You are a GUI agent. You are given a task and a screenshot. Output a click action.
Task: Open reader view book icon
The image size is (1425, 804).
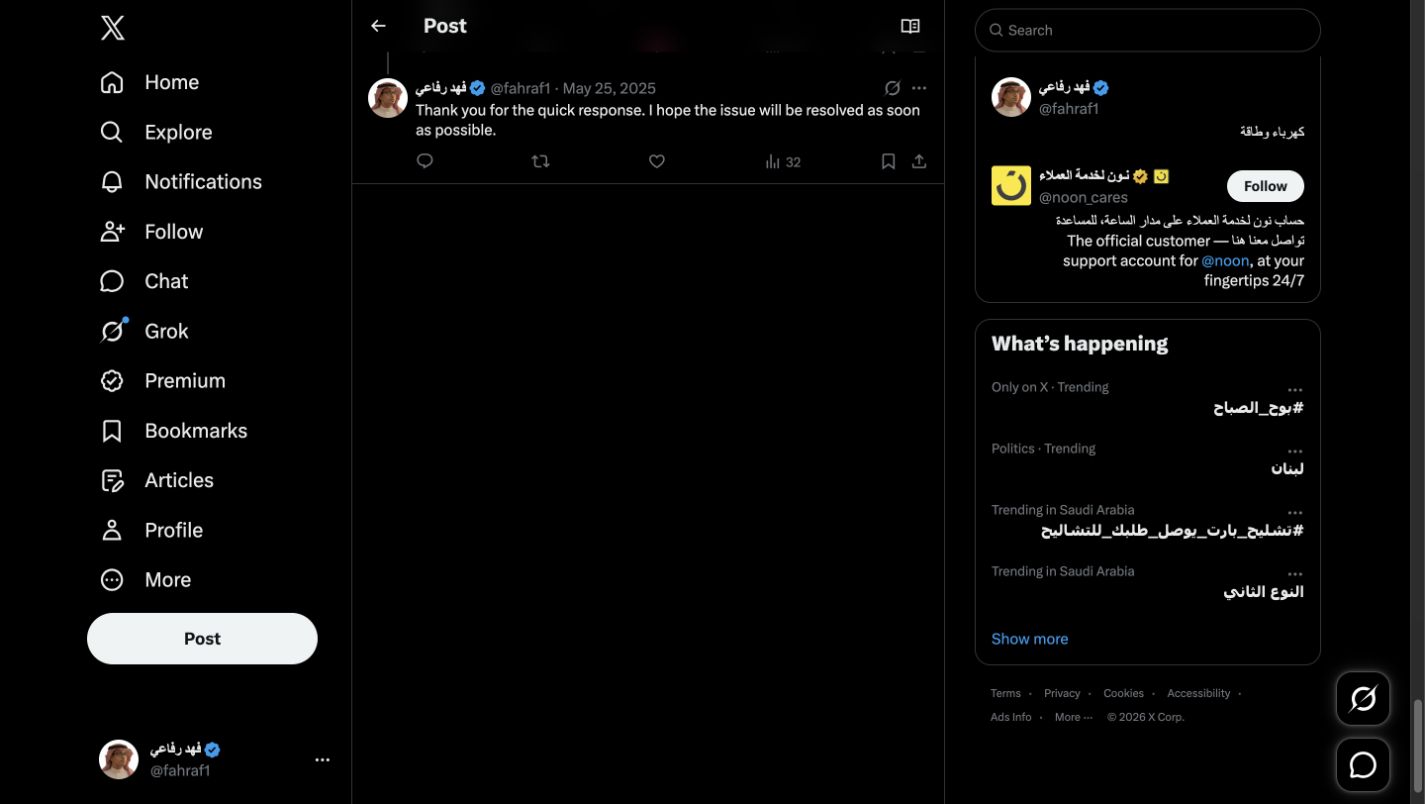[x=910, y=26]
